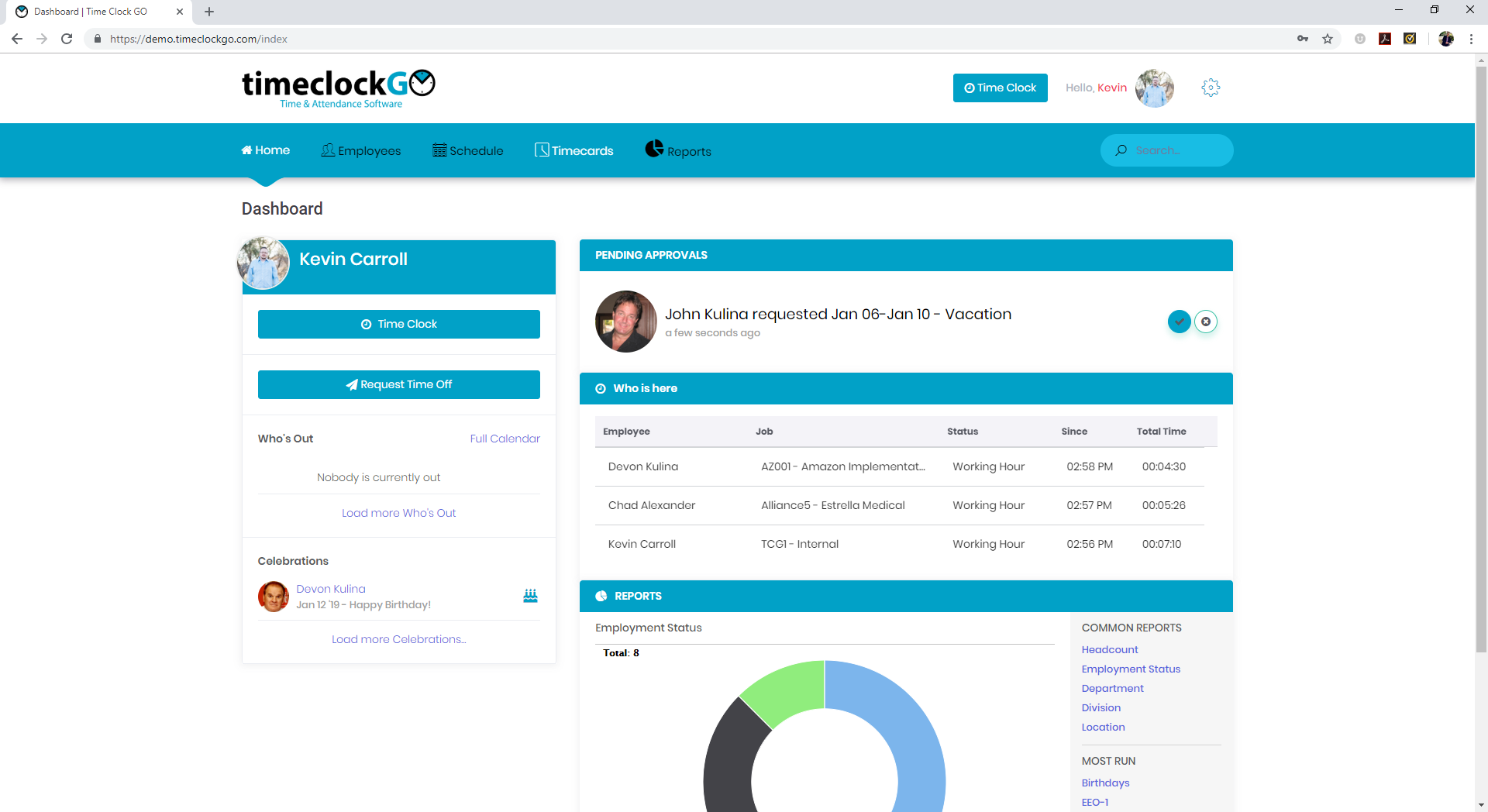
Task: Click Request Time Off button
Action: [399, 384]
